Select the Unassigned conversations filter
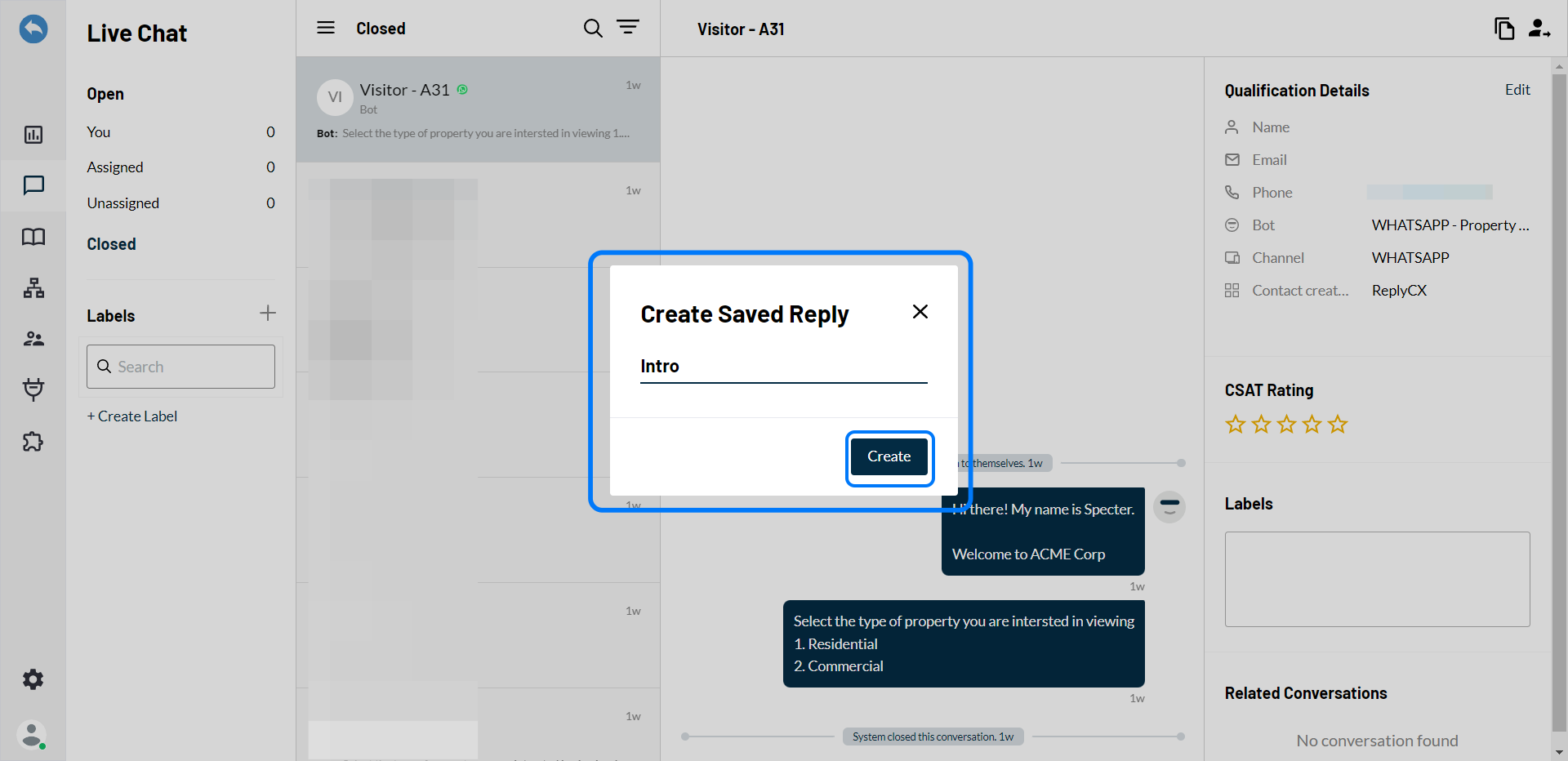The width and height of the screenshot is (1568, 761). 123,203
